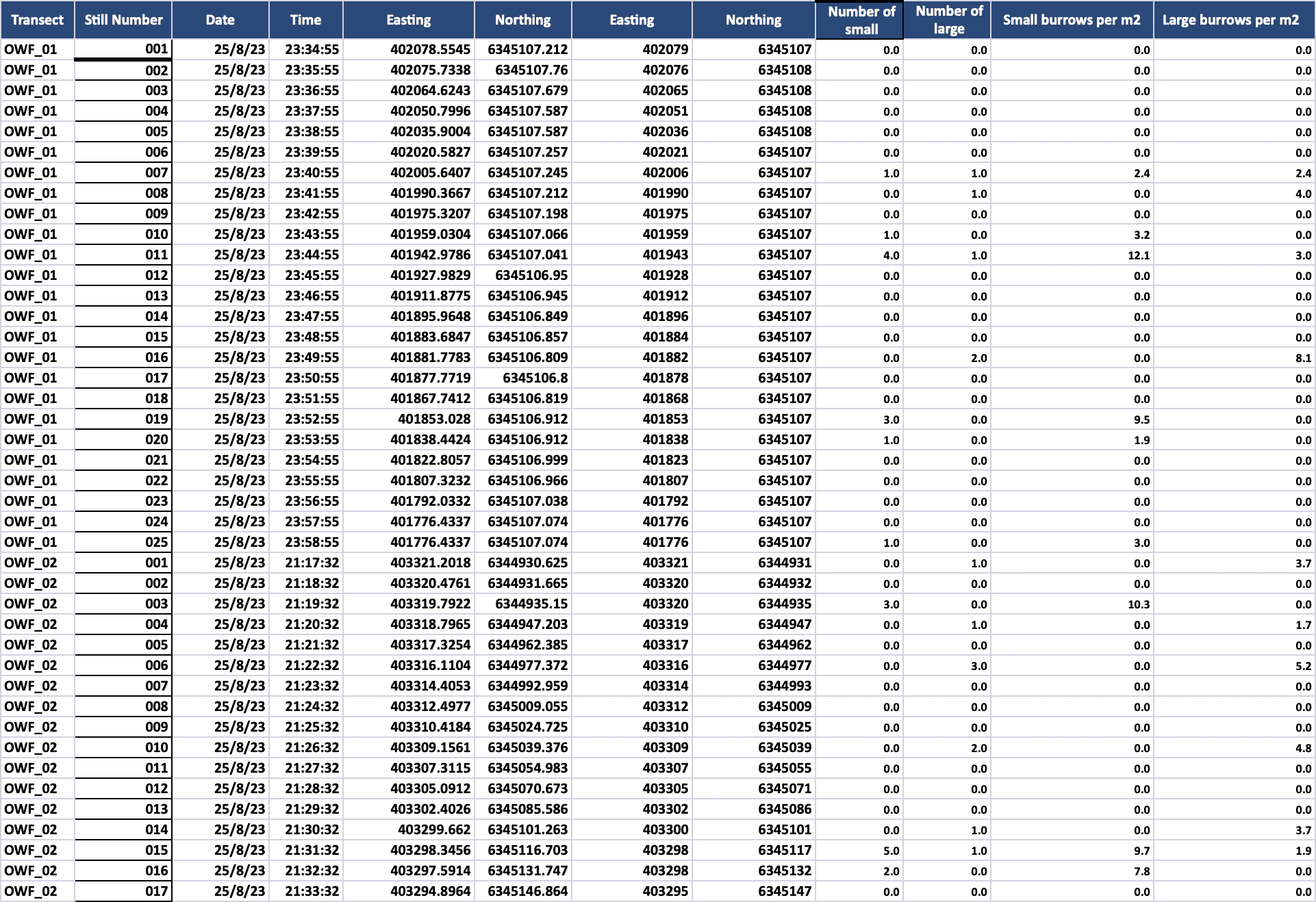Click time cell 23:54:55

305,460
